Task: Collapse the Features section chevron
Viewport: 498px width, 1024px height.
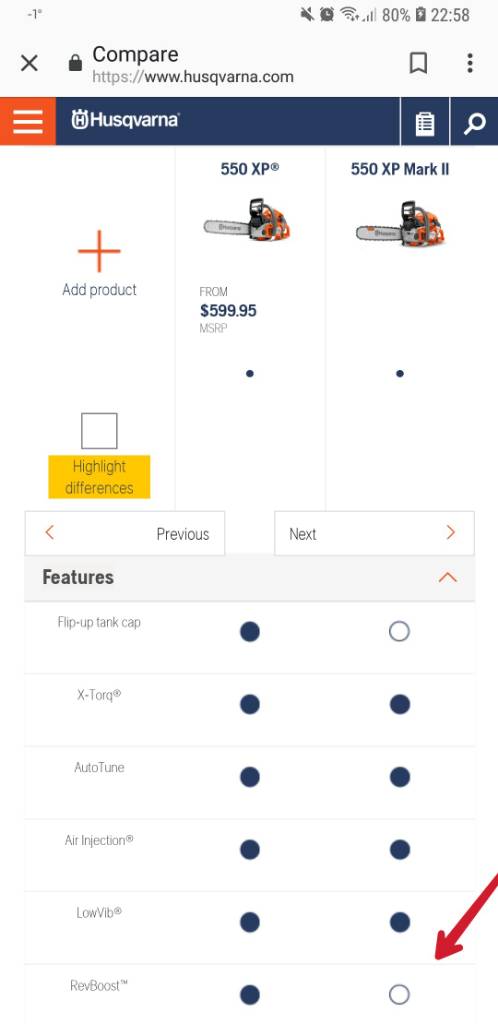Action: (x=448, y=577)
